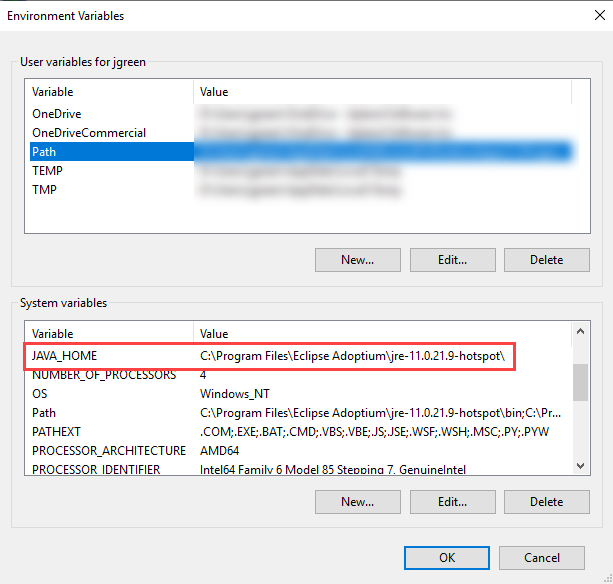Close the Environment Variables dialog

pyautogui.click(x=592, y=16)
